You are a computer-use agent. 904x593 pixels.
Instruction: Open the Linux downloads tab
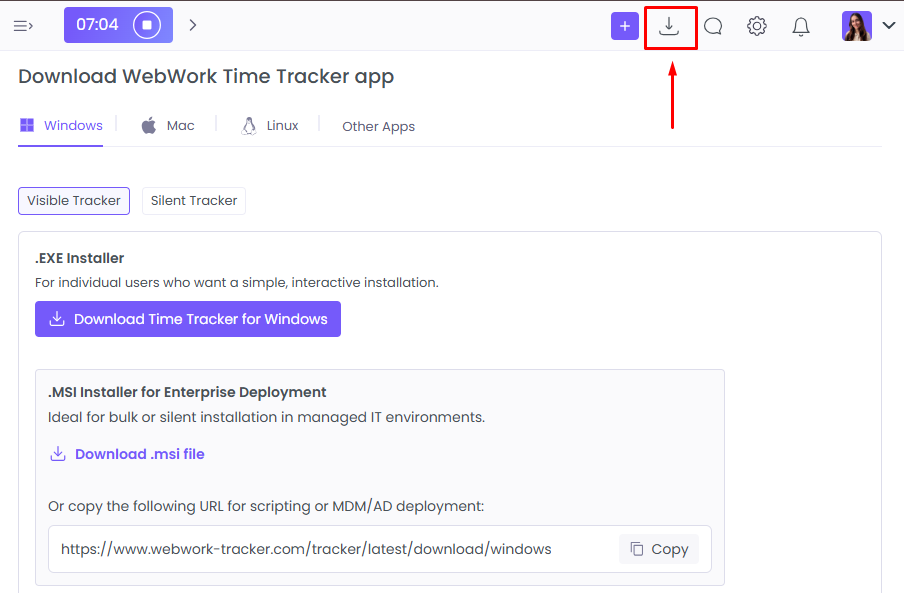pyautogui.click(x=270, y=125)
